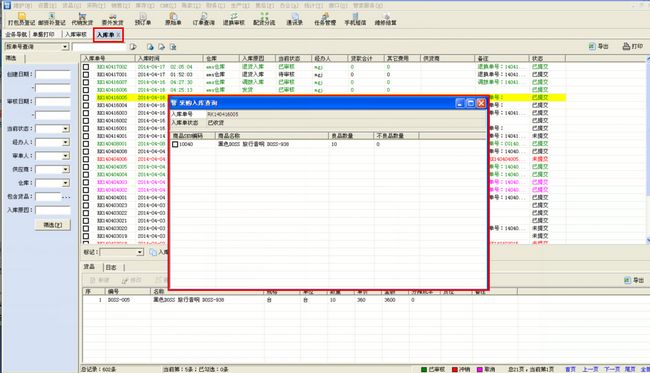650x373 pixels.
Task: Switch to the 单据打印 tab
Action: (43, 34)
